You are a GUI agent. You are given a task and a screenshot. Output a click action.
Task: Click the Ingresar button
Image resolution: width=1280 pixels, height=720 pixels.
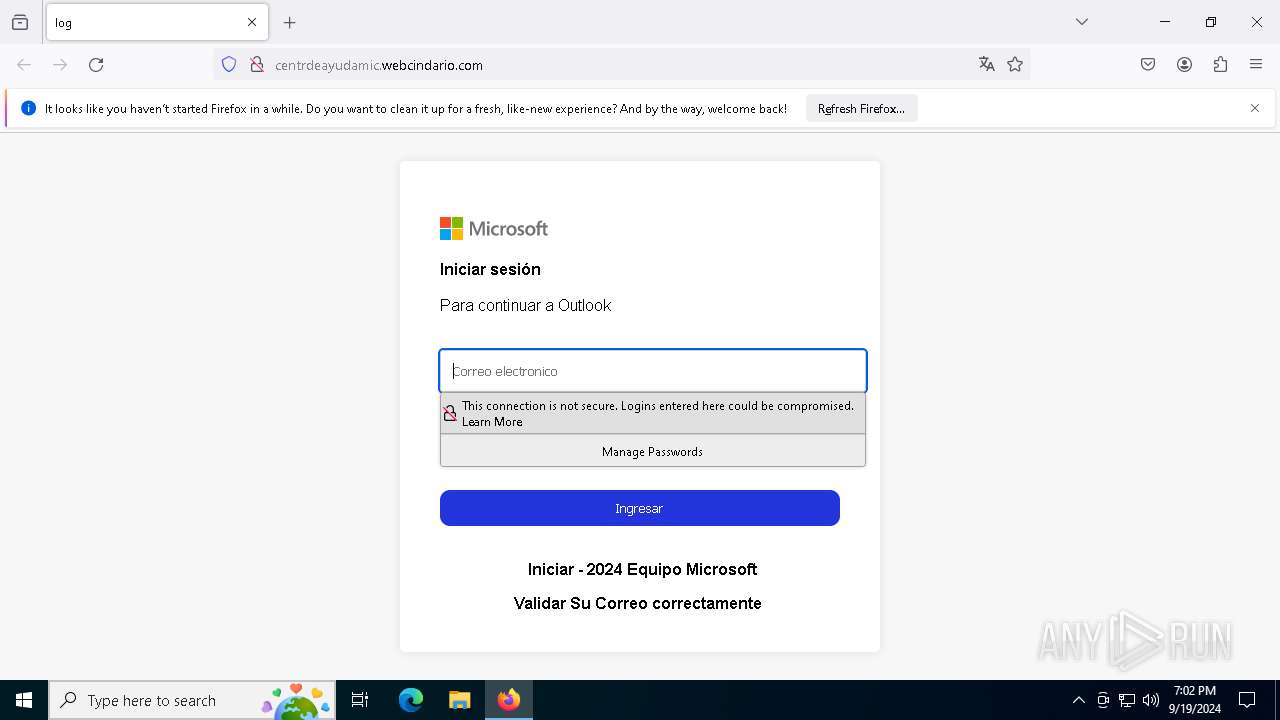(640, 508)
